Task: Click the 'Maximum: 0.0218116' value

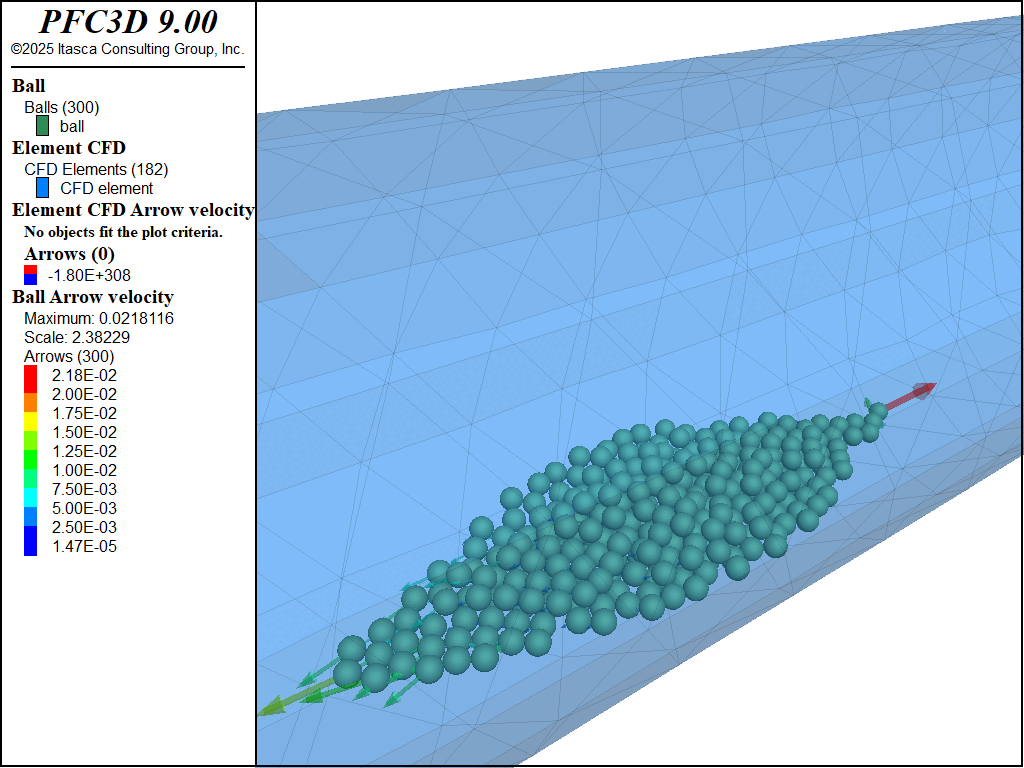Action: [99, 319]
